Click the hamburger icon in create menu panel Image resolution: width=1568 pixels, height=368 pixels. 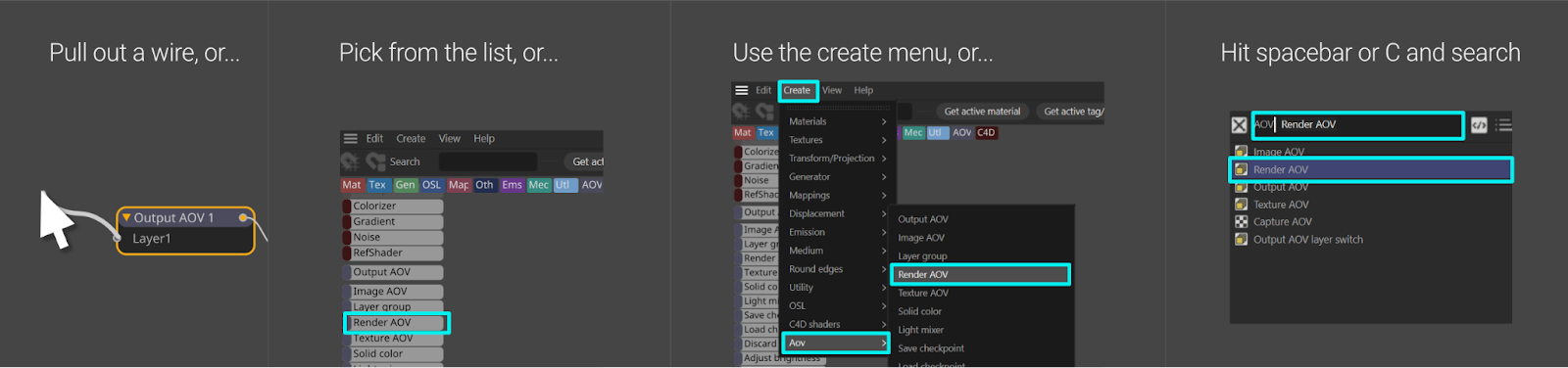pyautogui.click(x=742, y=90)
